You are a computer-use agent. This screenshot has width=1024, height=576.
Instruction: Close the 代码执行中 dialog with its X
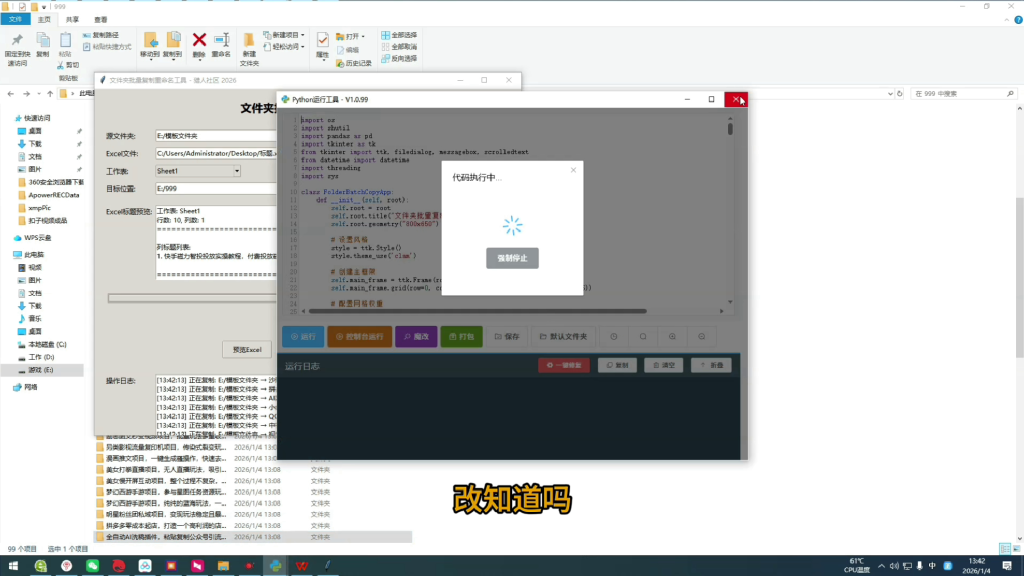point(573,170)
